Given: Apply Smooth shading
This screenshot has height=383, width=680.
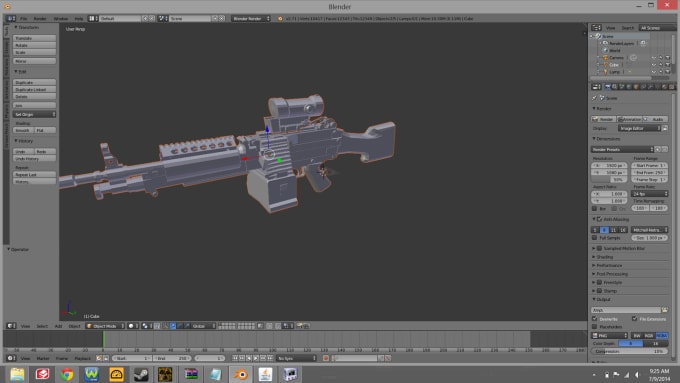Looking at the screenshot, I should (23, 130).
